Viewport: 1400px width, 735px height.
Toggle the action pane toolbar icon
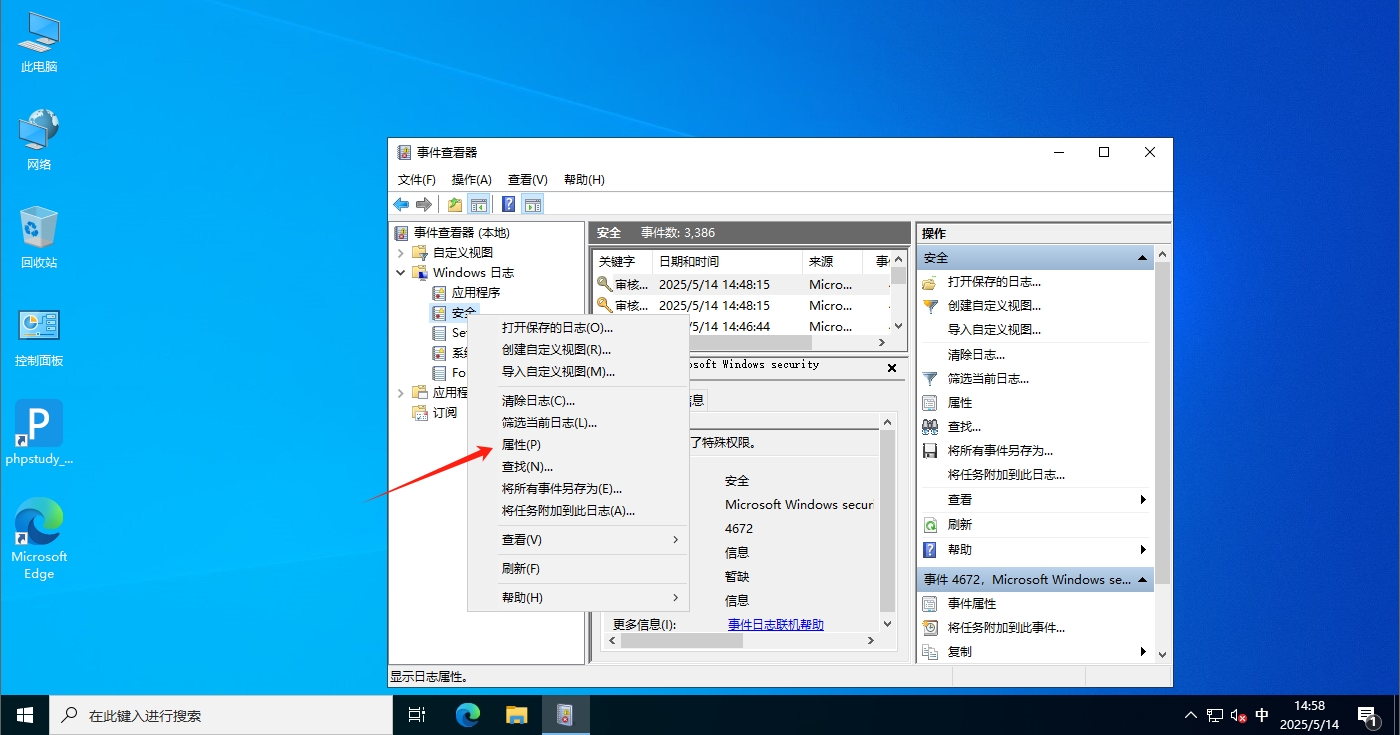(533, 204)
